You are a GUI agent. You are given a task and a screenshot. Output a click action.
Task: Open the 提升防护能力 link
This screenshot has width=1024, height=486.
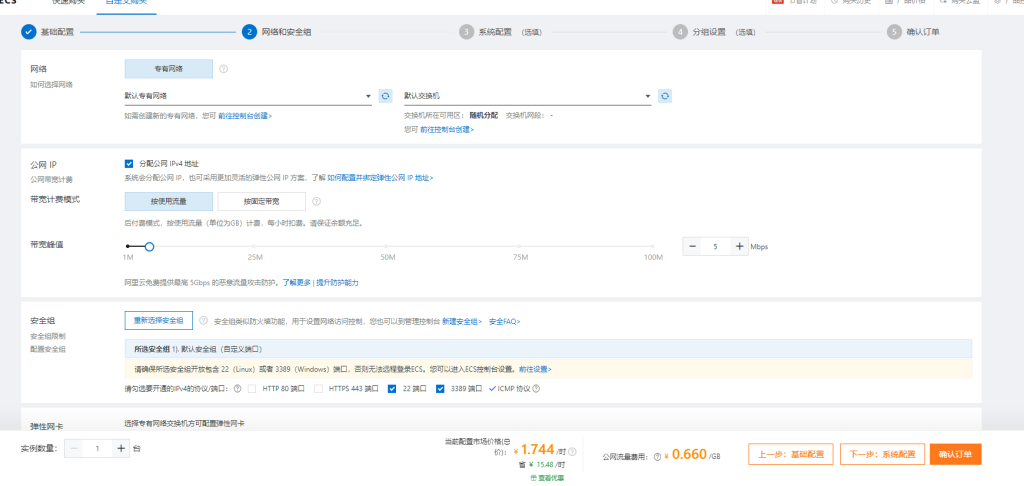click(x=338, y=283)
